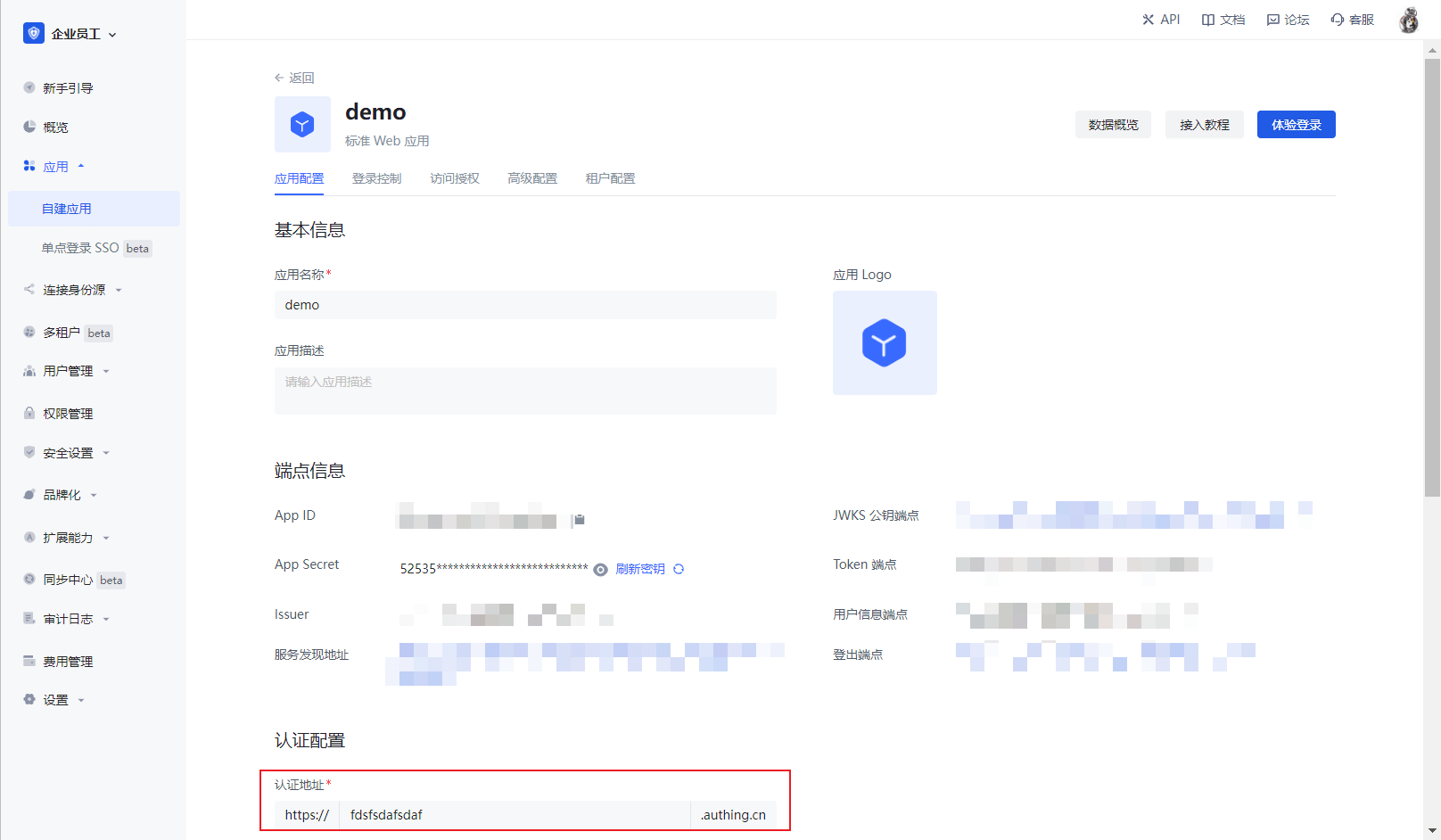Click the refresh secret circular arrow icon

(679, 569)
